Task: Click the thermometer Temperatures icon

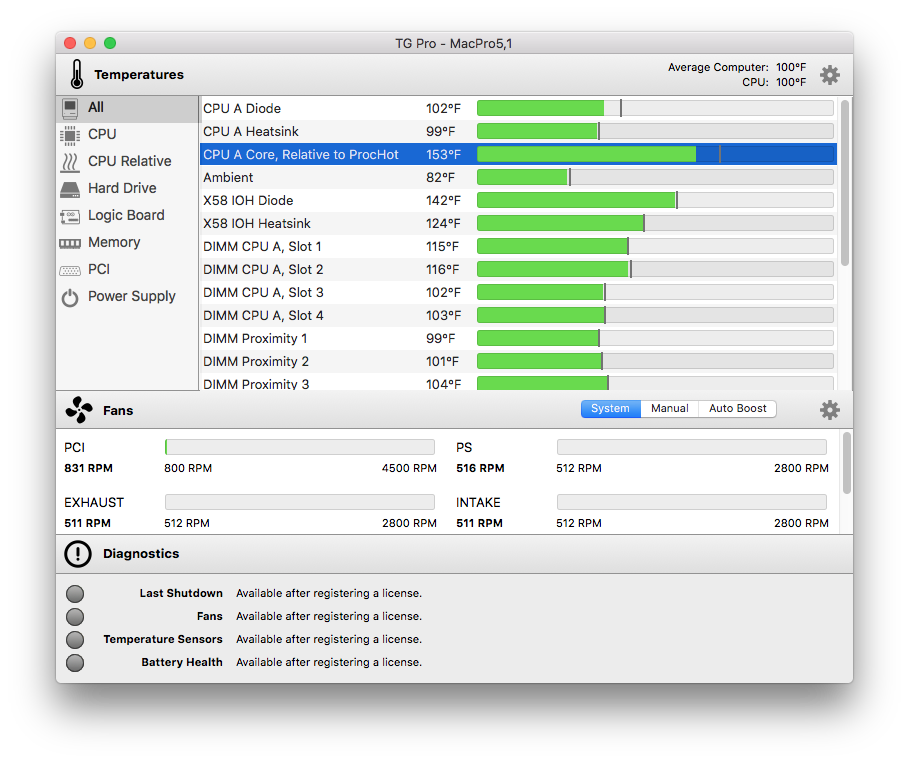Action: (x=77, y=74)
